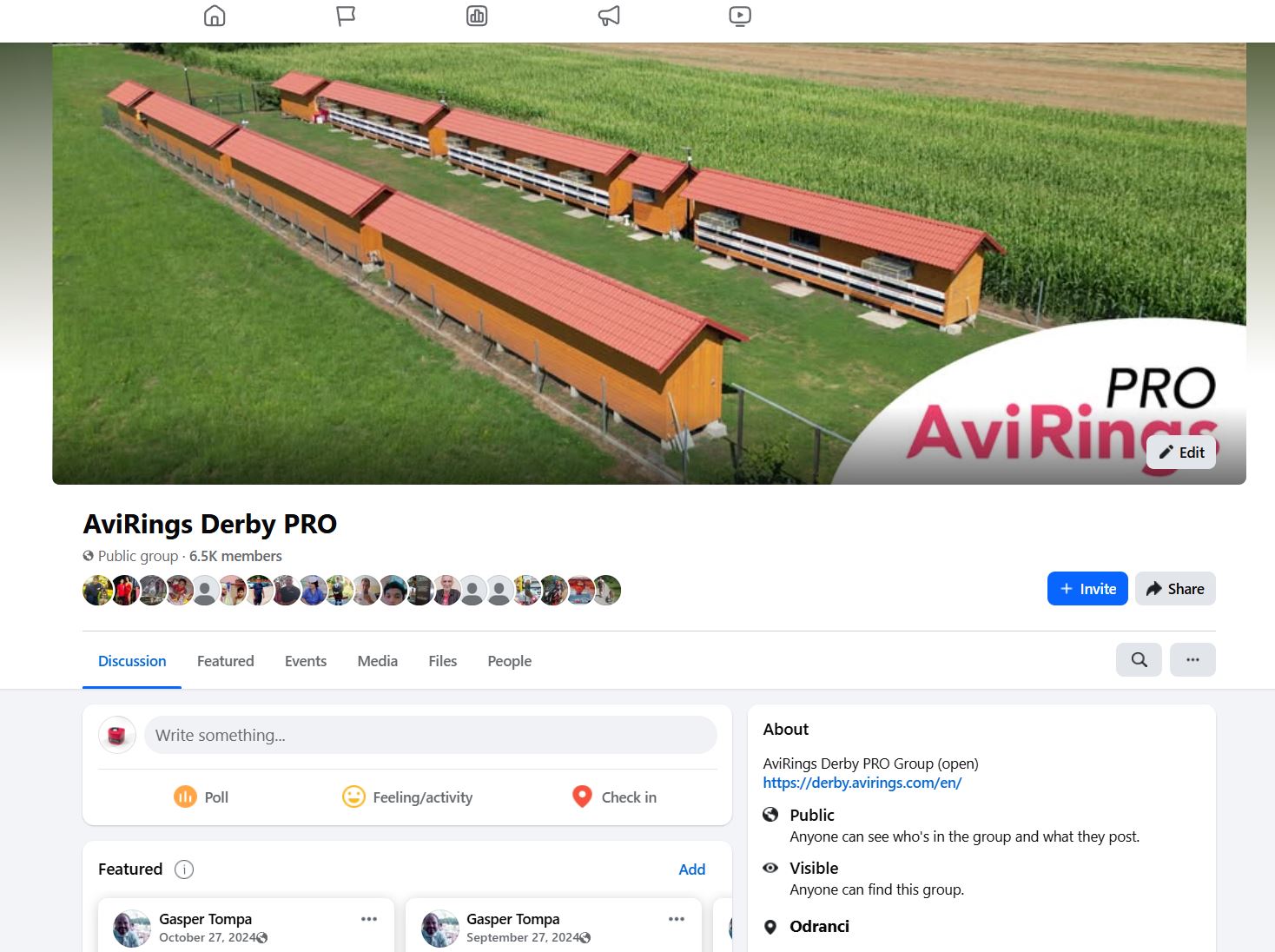Switch to the Files tab

click(443, 661)
